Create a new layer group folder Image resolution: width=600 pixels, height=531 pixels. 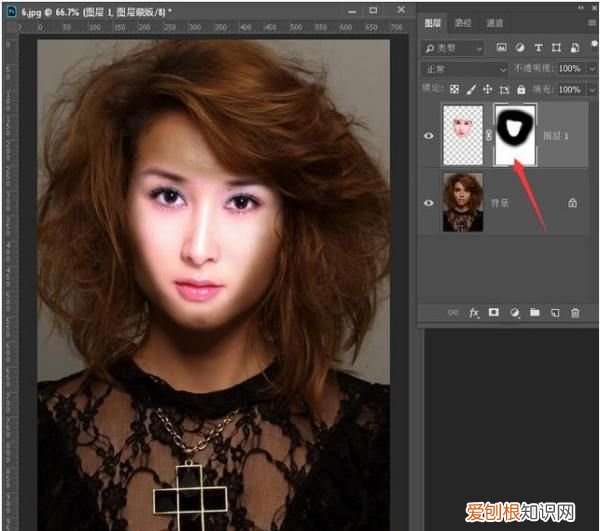pos(535,313)
